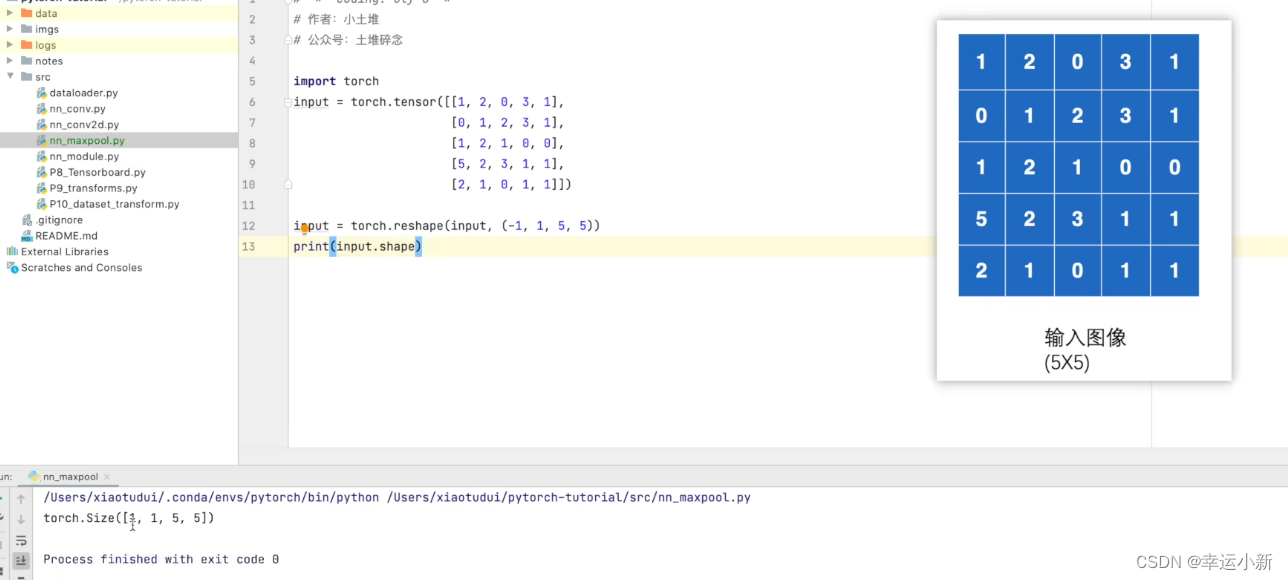The image size is (1288, 580).
Task: Click the nn_conv2d.py Python file icon
Action: point(41,125)
